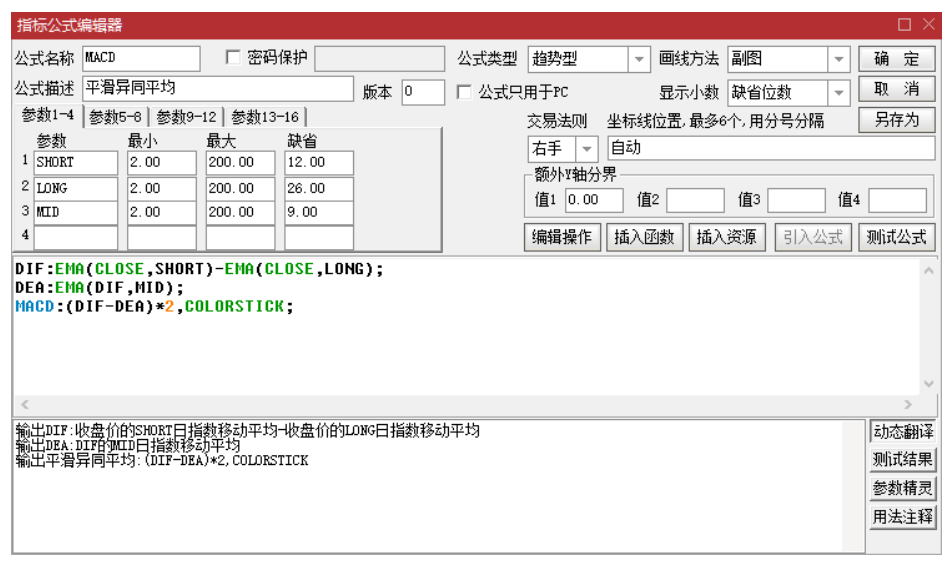Click the 公式名称 input field containing MACD

[x=140, y=58]
